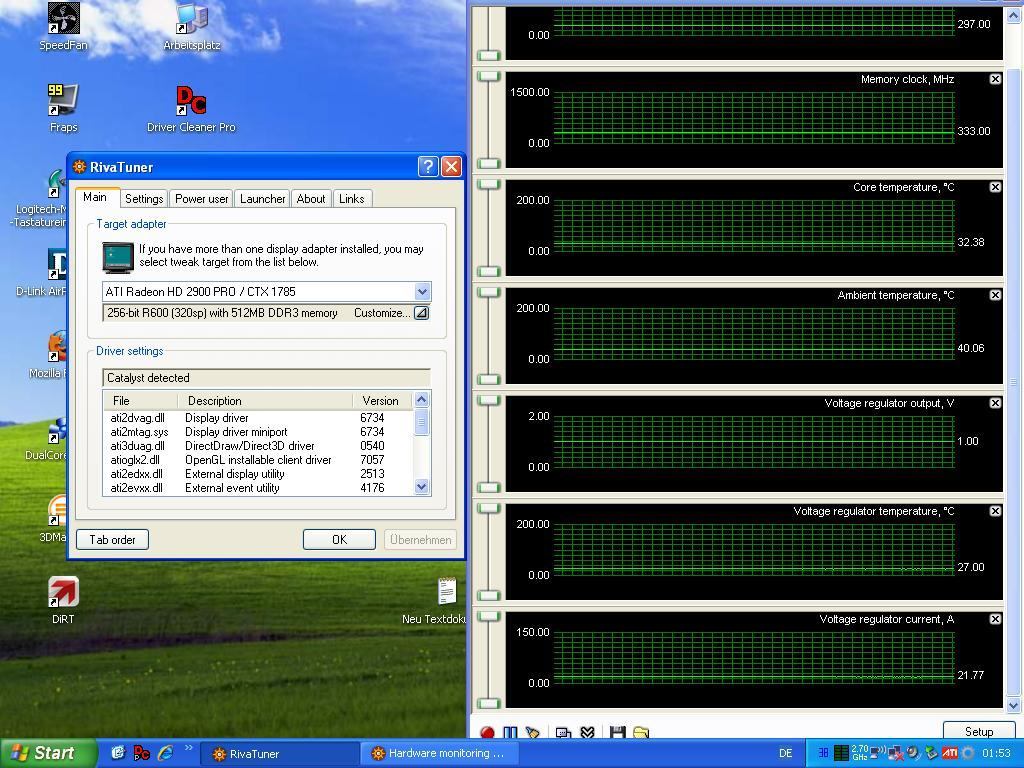Screen dimensions: 1024x768
Task: Close the Voltage regulator current graph
Action: [x=995, y=619]
